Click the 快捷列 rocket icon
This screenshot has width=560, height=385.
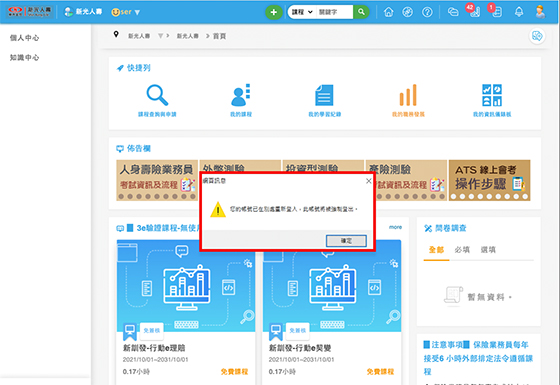120,68
